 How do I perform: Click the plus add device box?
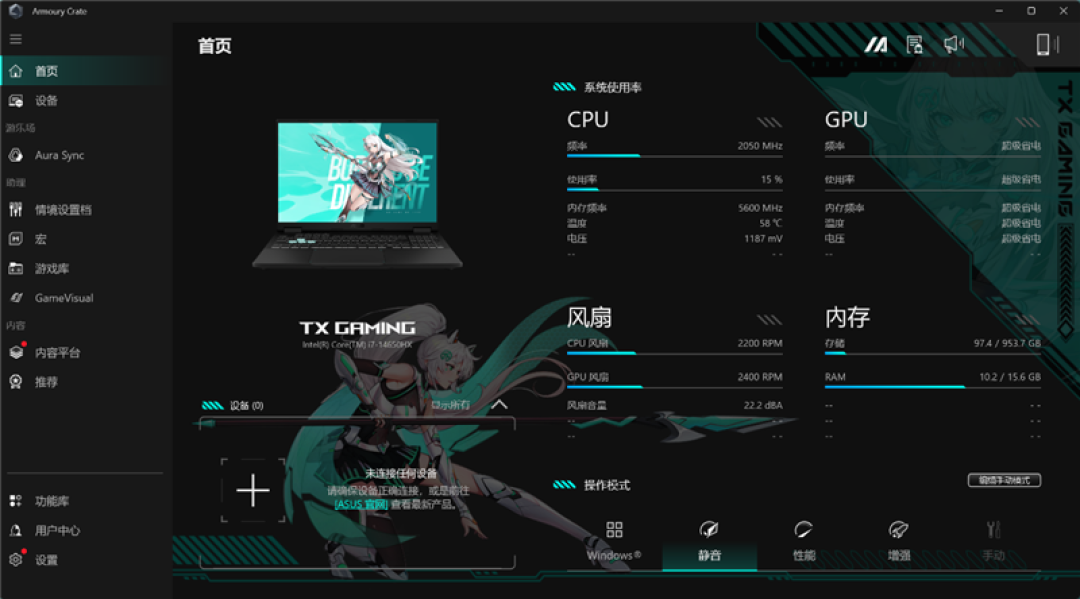(253, 490)
